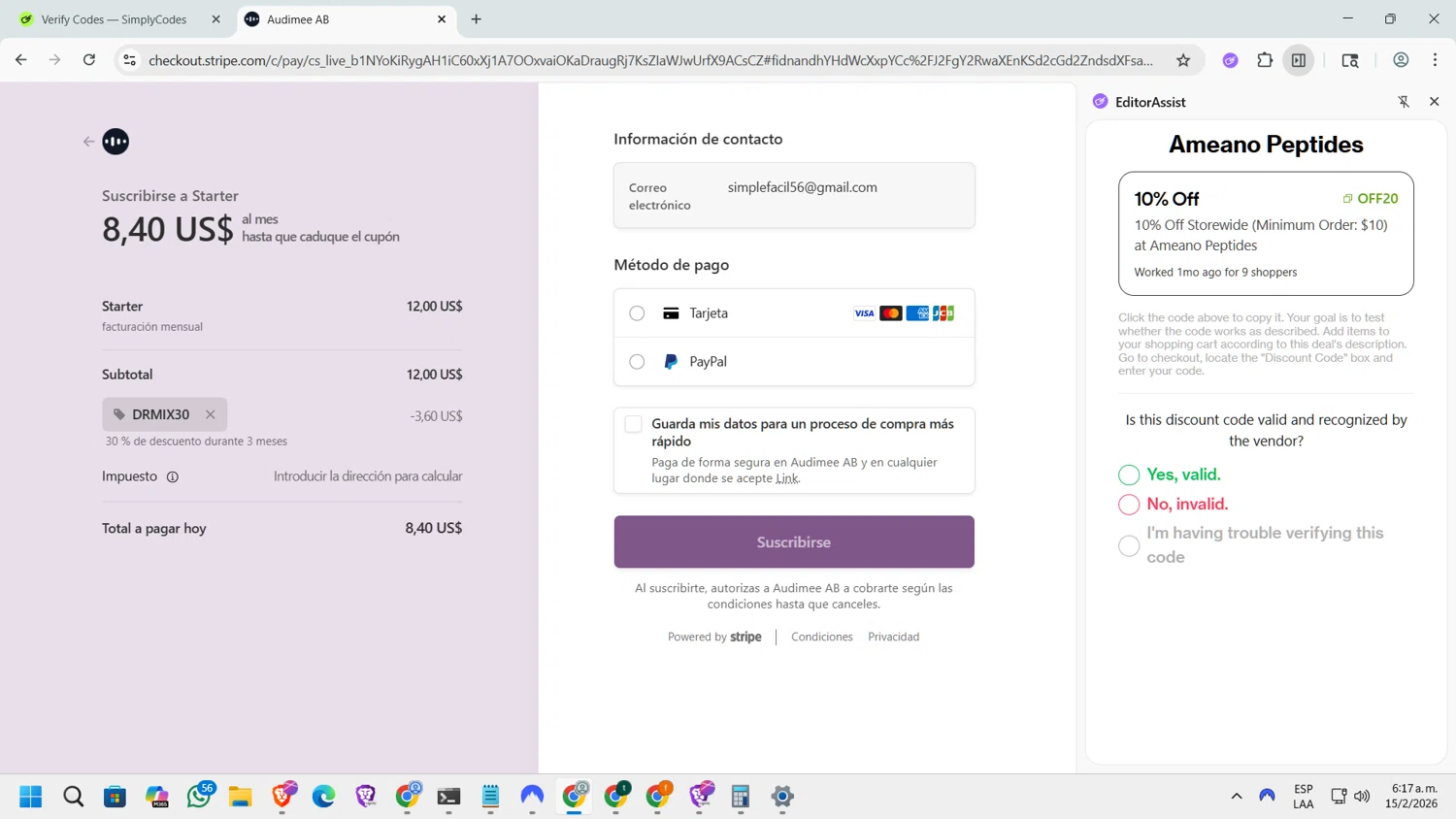This screenshot has width=1456, height=819.
Task: Click the email field simplefacil56@gmail.com
Action: [x=794, y=195]
